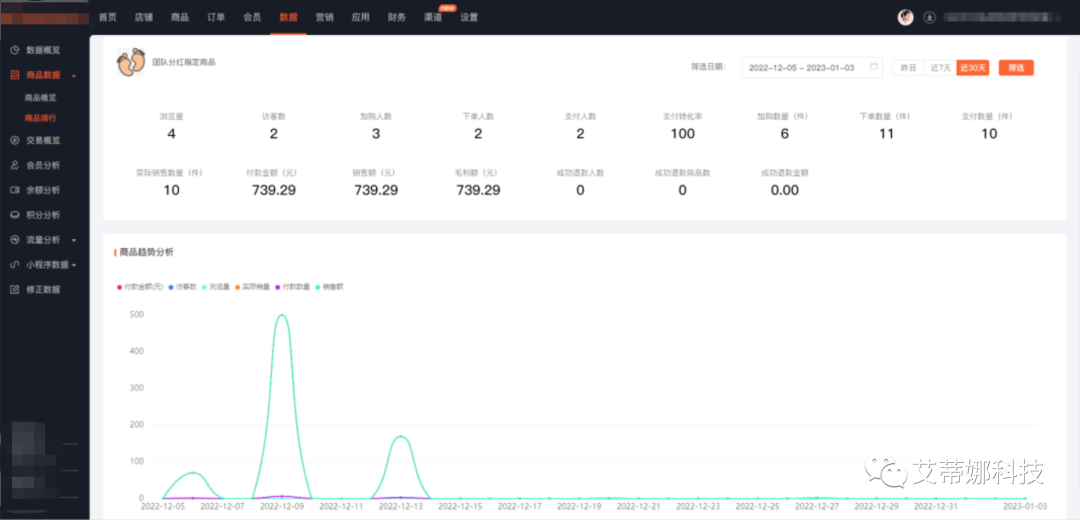Image resolution: width=1080 pixels, height=520 pixels.
Task: Toggle the 销售额 legend series
Action: 329,287
